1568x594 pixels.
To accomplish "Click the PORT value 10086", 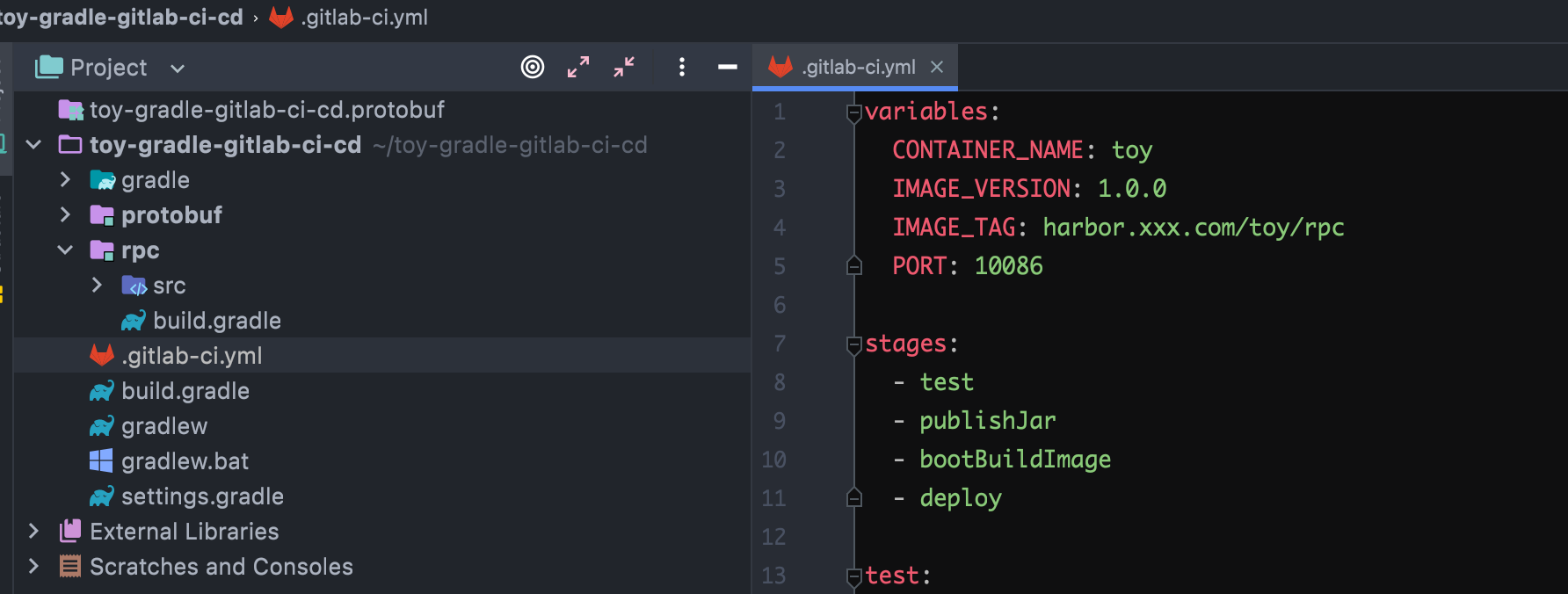I will click(x=1008, y=266).
